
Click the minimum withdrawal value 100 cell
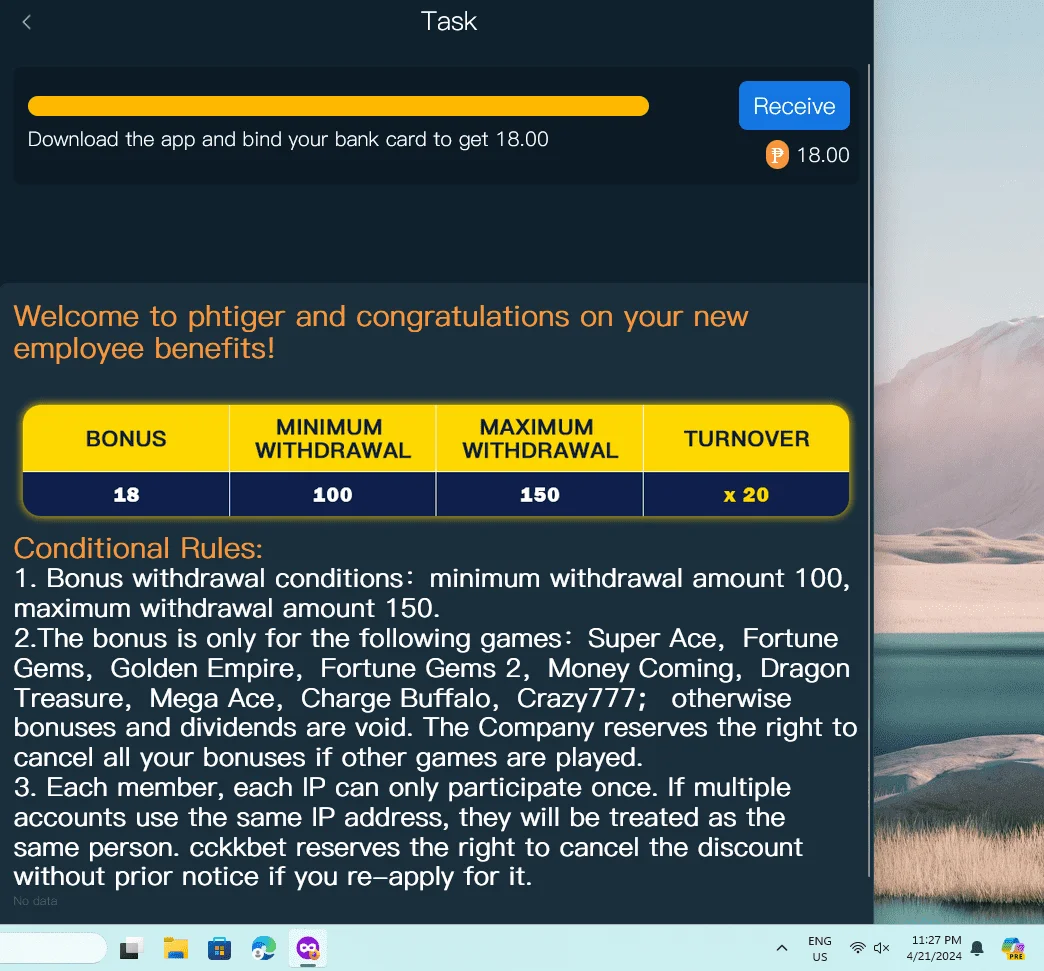[x=333, y=495]
